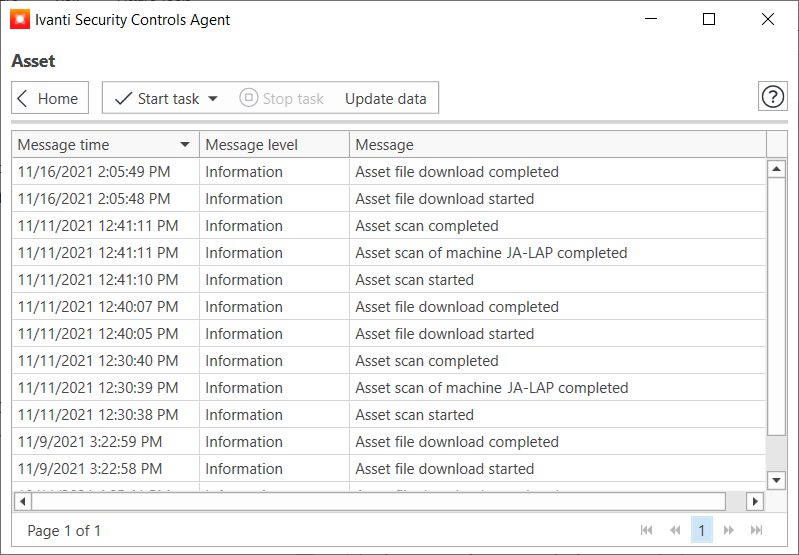Click Information cell in 12:40:05 PM row
799x555 pixels.
point(274,334)
